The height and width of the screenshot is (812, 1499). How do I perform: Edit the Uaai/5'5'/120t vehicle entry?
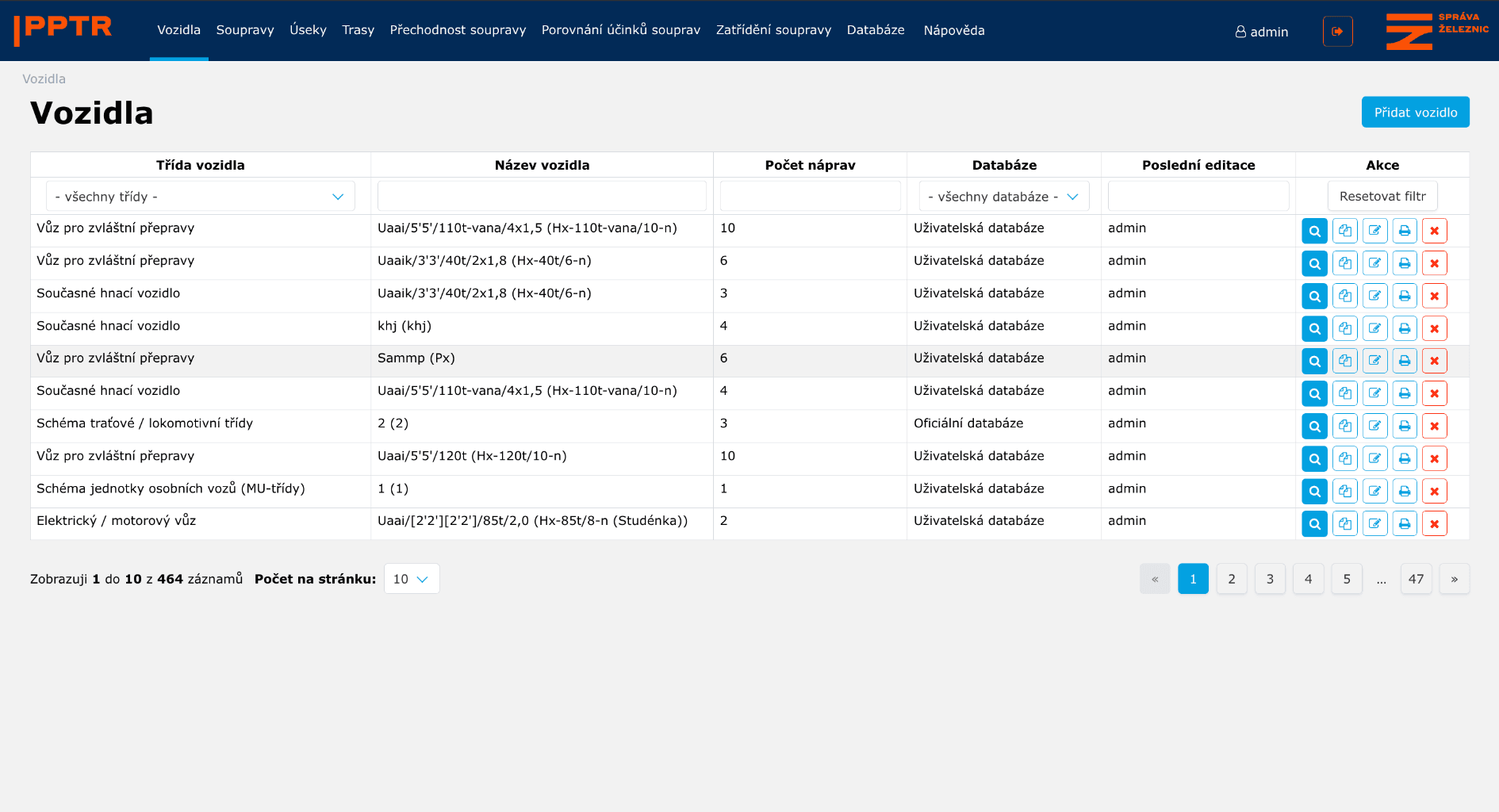(1374, 458)
